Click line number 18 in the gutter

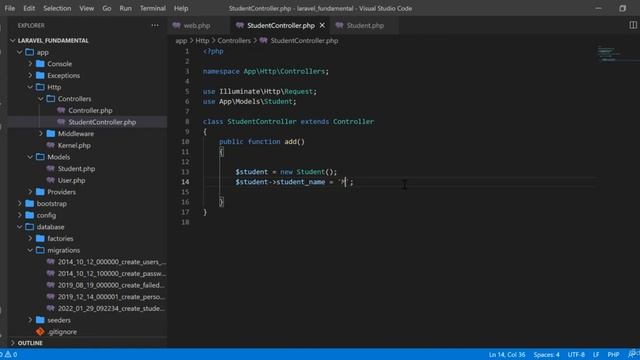(x=185, y=222)
